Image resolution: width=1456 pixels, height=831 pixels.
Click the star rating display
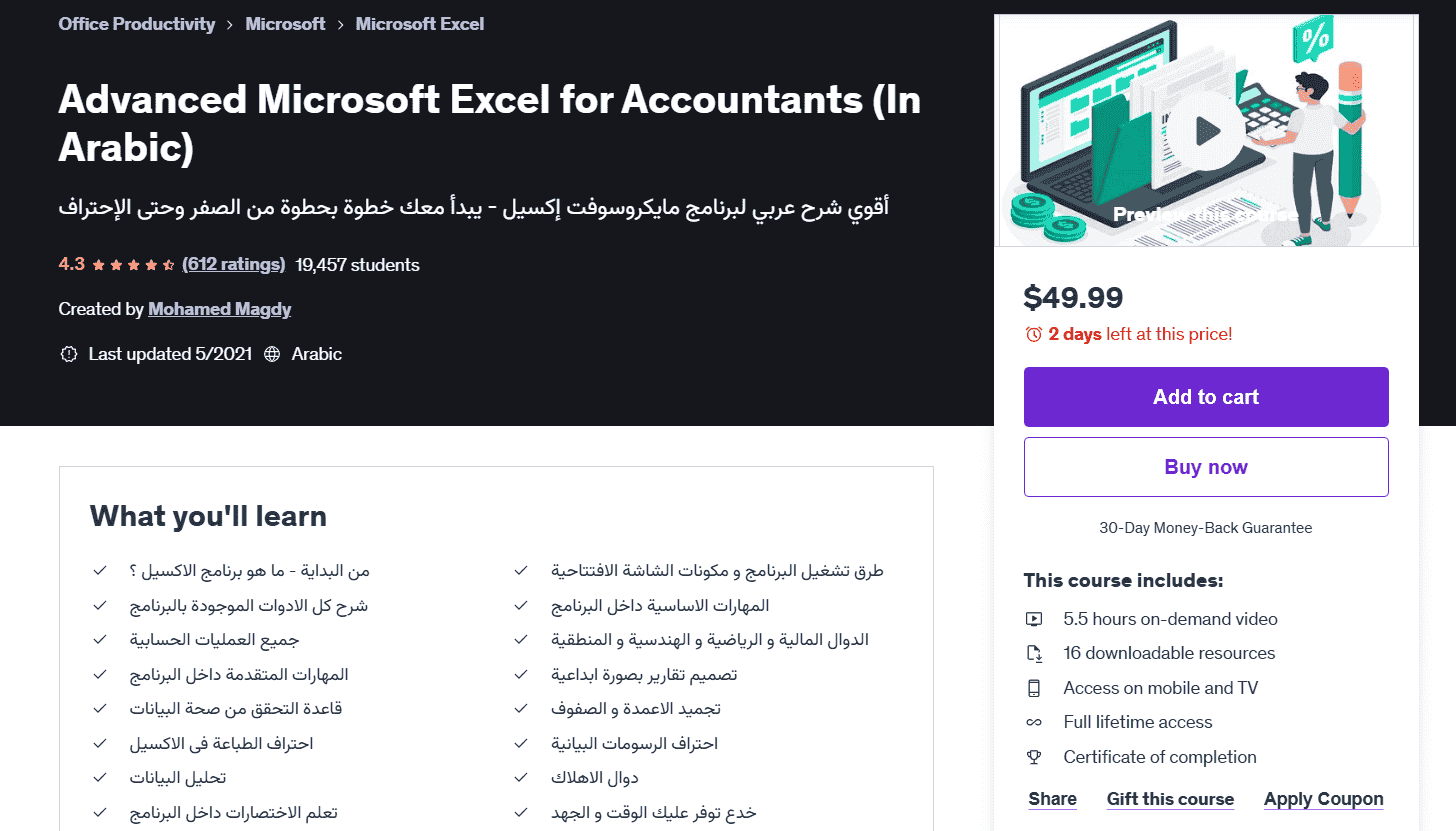[x=133, y=265]
